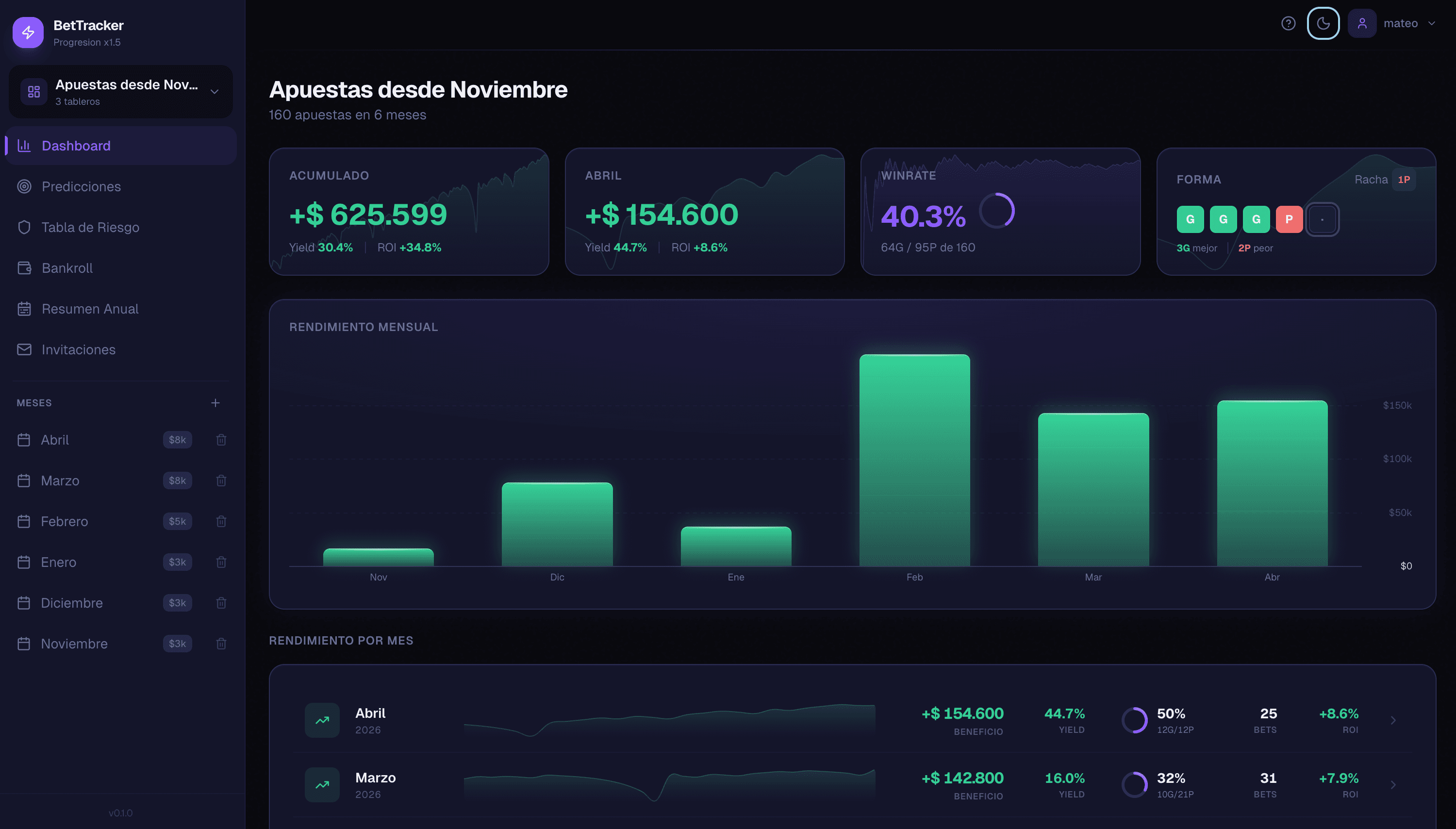
Task: Click the Resumen Anual calendar icon
Action: tap(24, 309)
